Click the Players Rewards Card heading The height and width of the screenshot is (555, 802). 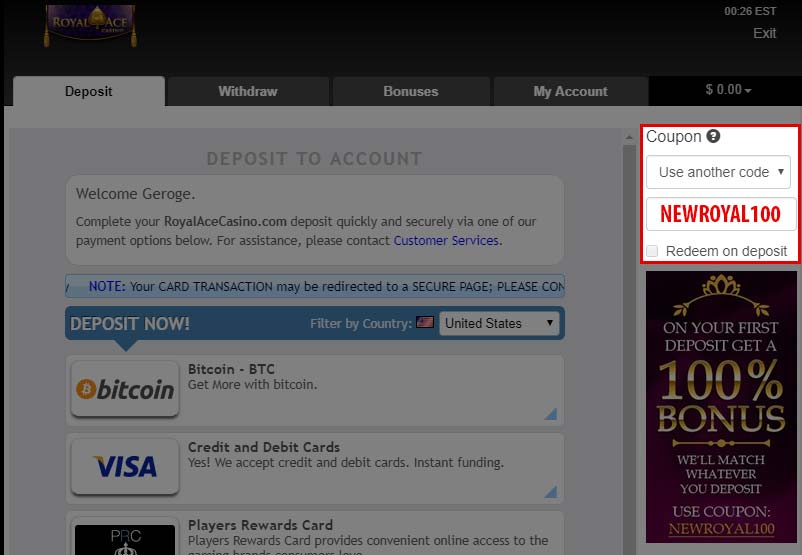click(x=260, y=525)
